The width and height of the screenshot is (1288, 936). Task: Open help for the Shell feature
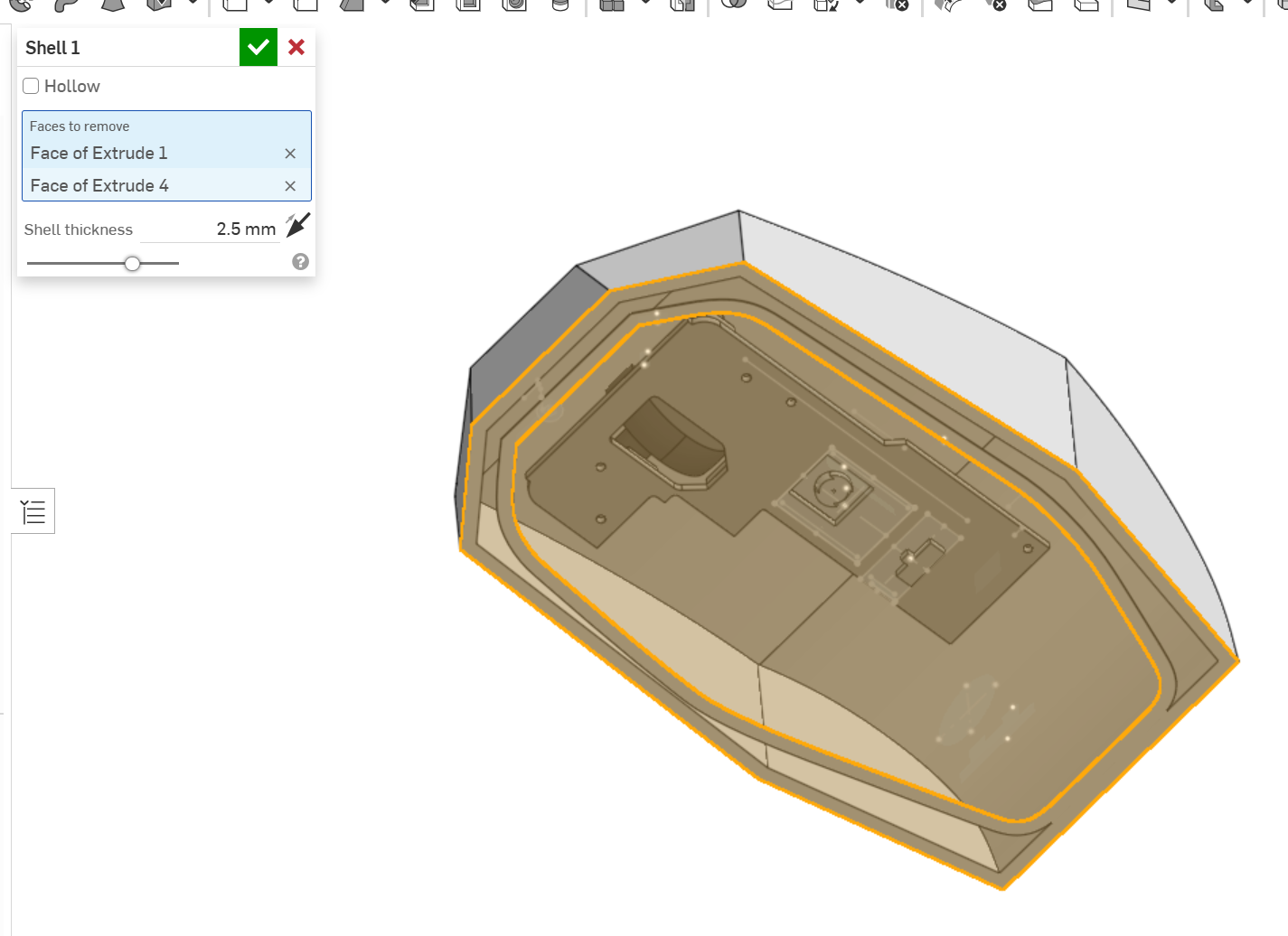click(x=301, y=262)
